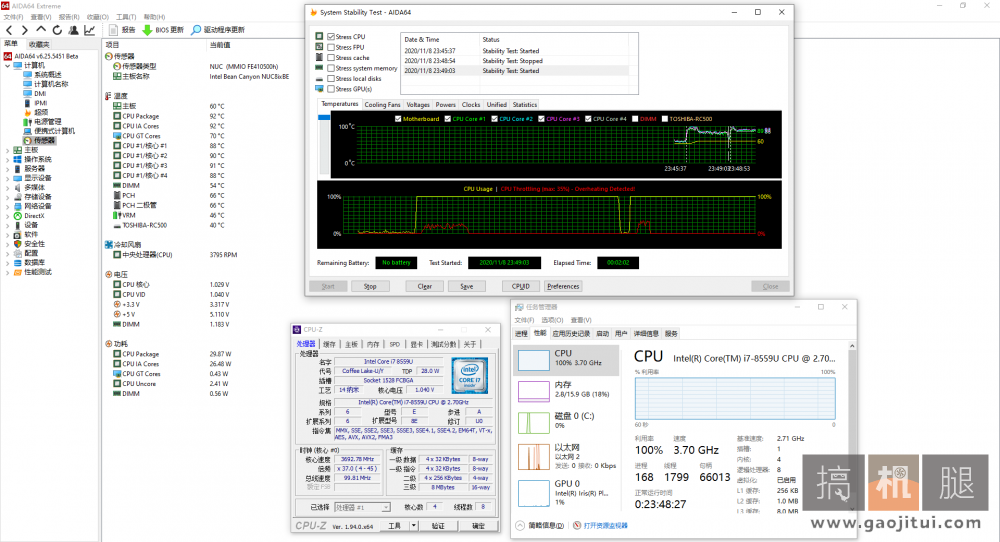1000x542 pixels.
Task: Select the 内存 memory thumbnail in Task Manager
Action: click(534, 391)
